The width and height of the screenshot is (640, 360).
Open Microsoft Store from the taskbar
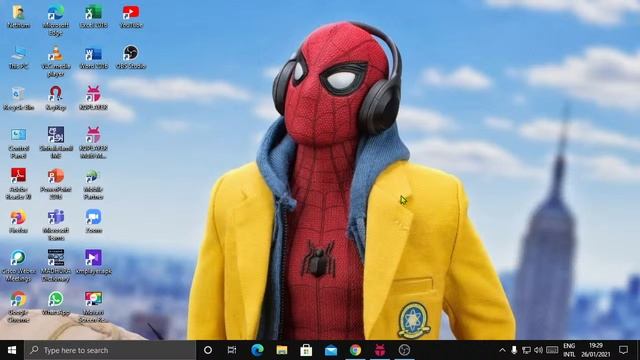pos(306,350)
